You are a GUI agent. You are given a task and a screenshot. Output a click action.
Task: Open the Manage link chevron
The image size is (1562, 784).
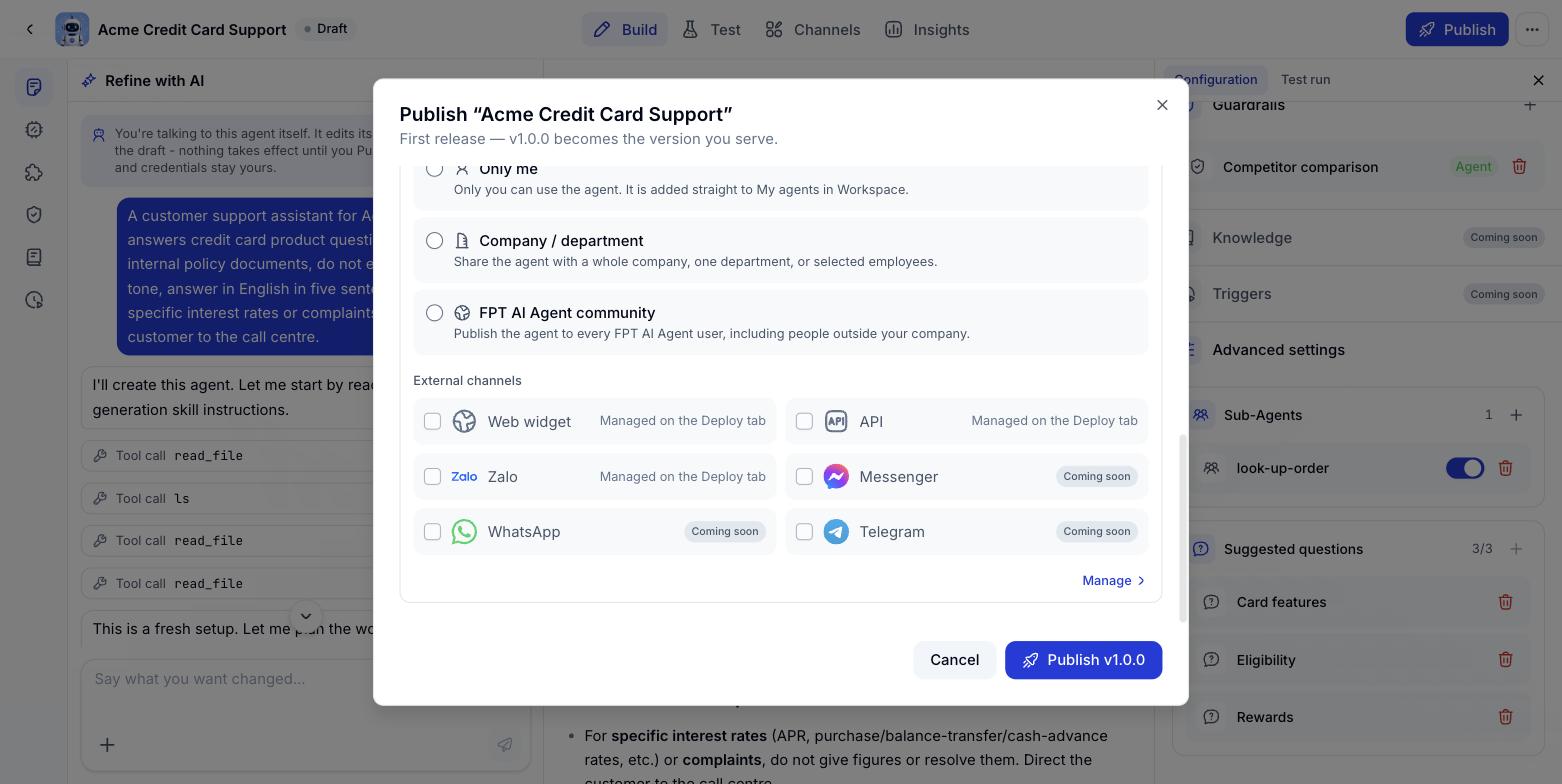[1141, 581]
